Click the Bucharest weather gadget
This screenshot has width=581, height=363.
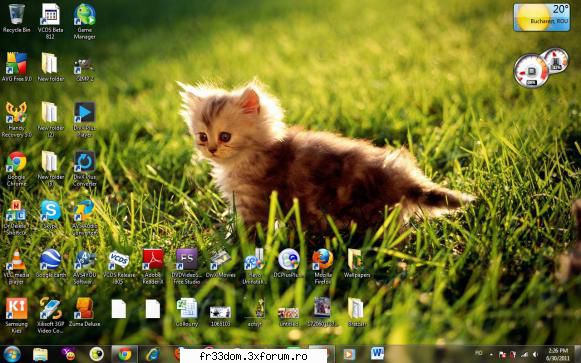click(542, 17)
